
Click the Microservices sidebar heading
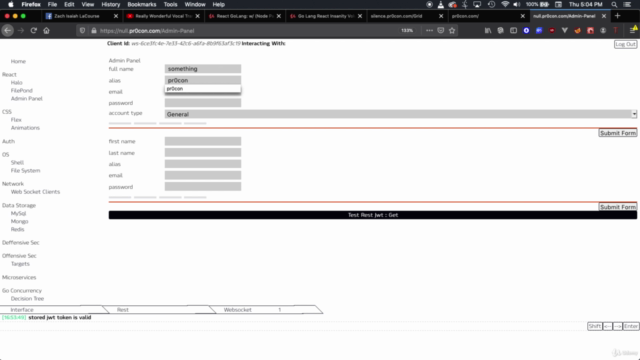point(19,278)
